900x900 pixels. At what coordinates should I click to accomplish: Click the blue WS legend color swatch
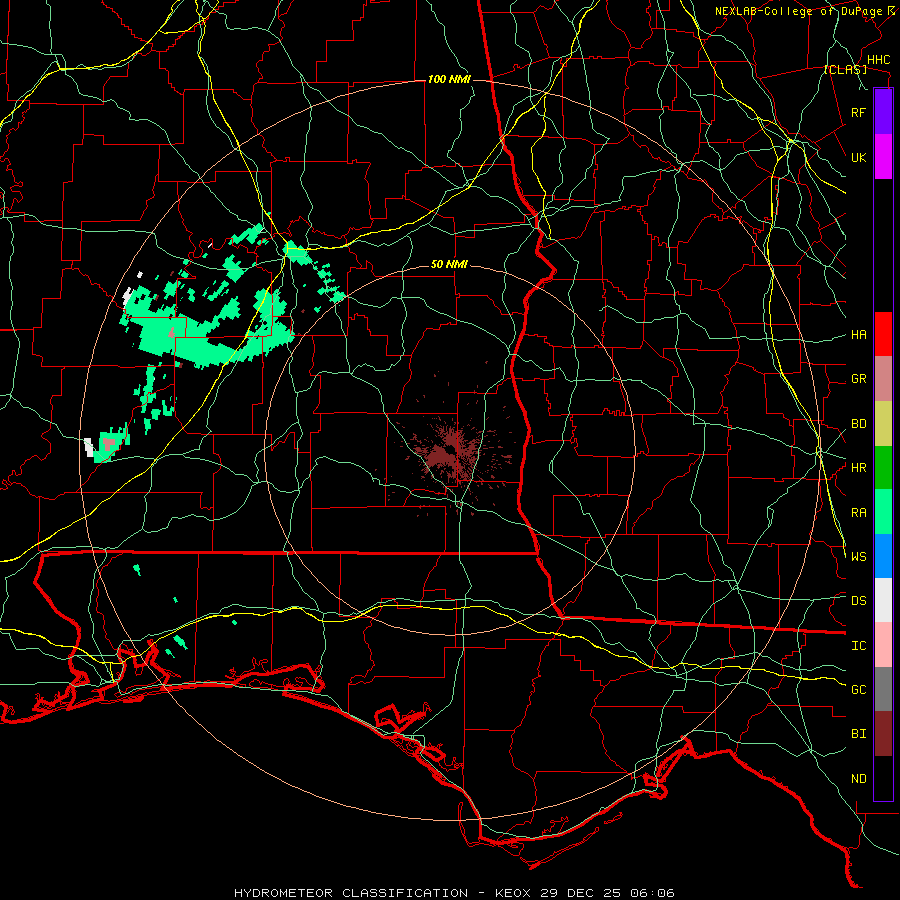(883, 556)
